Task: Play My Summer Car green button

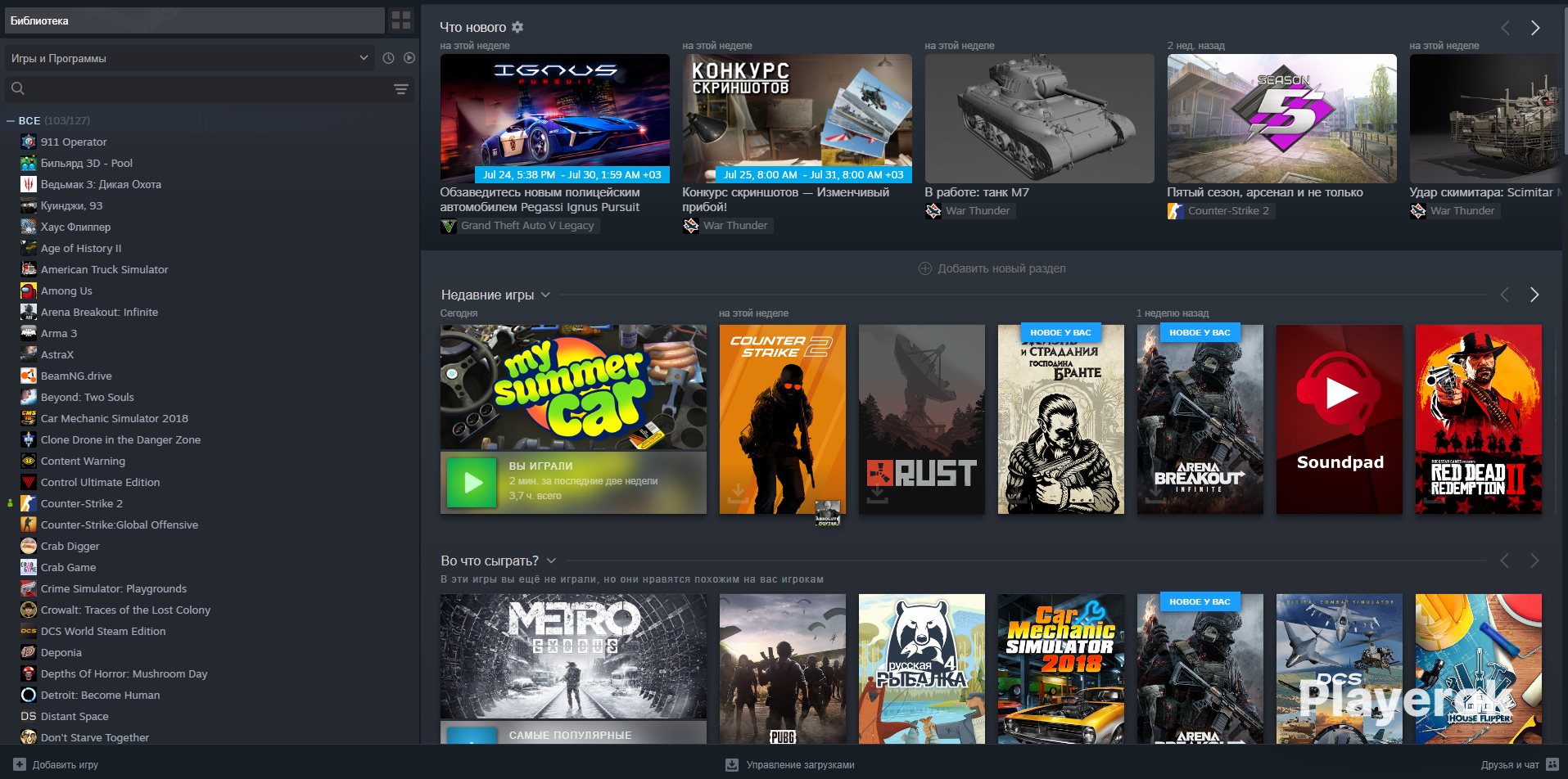Action: pyautogui.click(x=472, y=483)
